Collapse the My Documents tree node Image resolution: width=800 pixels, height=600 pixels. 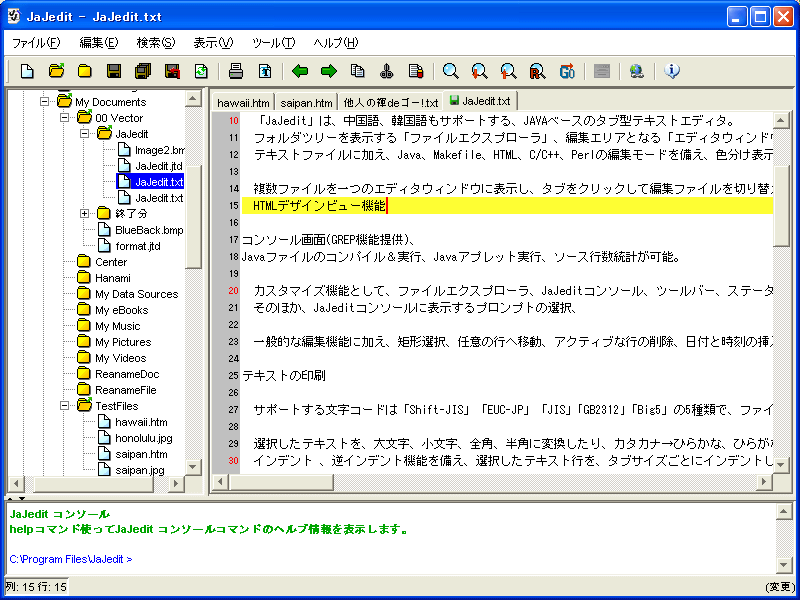(x=44, y=102)
